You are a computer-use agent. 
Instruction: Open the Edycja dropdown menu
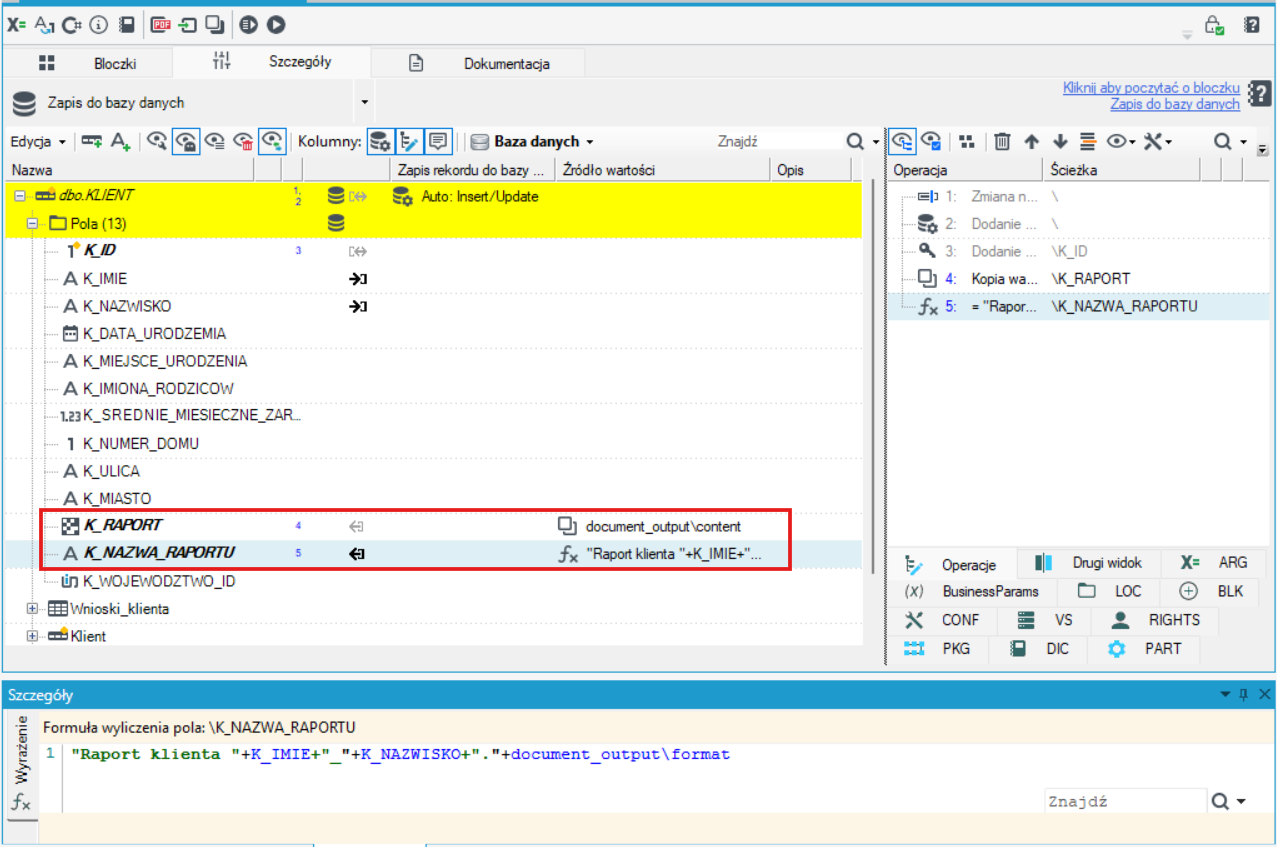(39, 142)
